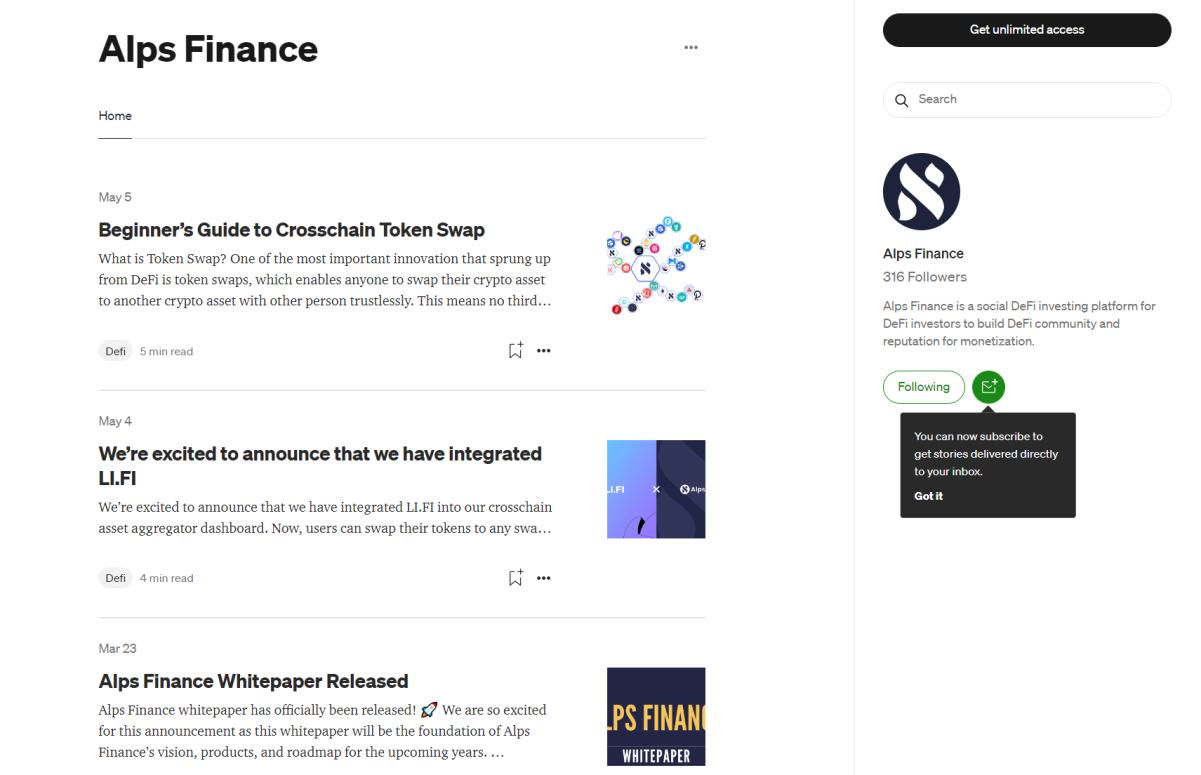Open the Crosschain Token Swap thumbnail

656,265
